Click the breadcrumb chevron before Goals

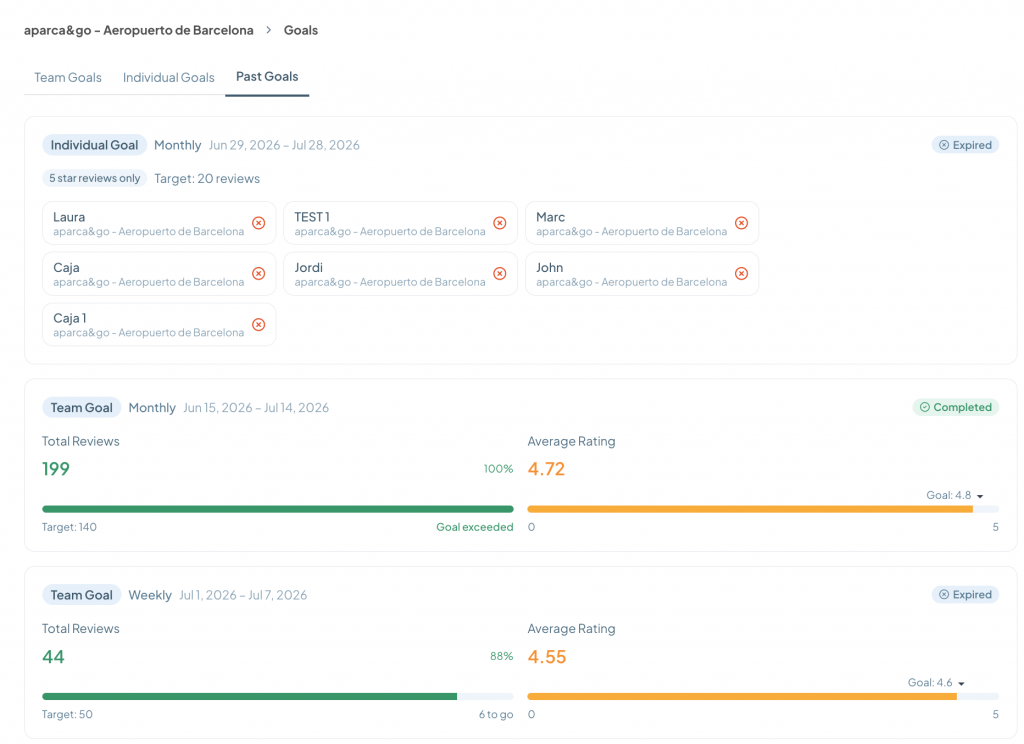pyautogui.click(x=268, y=30)
